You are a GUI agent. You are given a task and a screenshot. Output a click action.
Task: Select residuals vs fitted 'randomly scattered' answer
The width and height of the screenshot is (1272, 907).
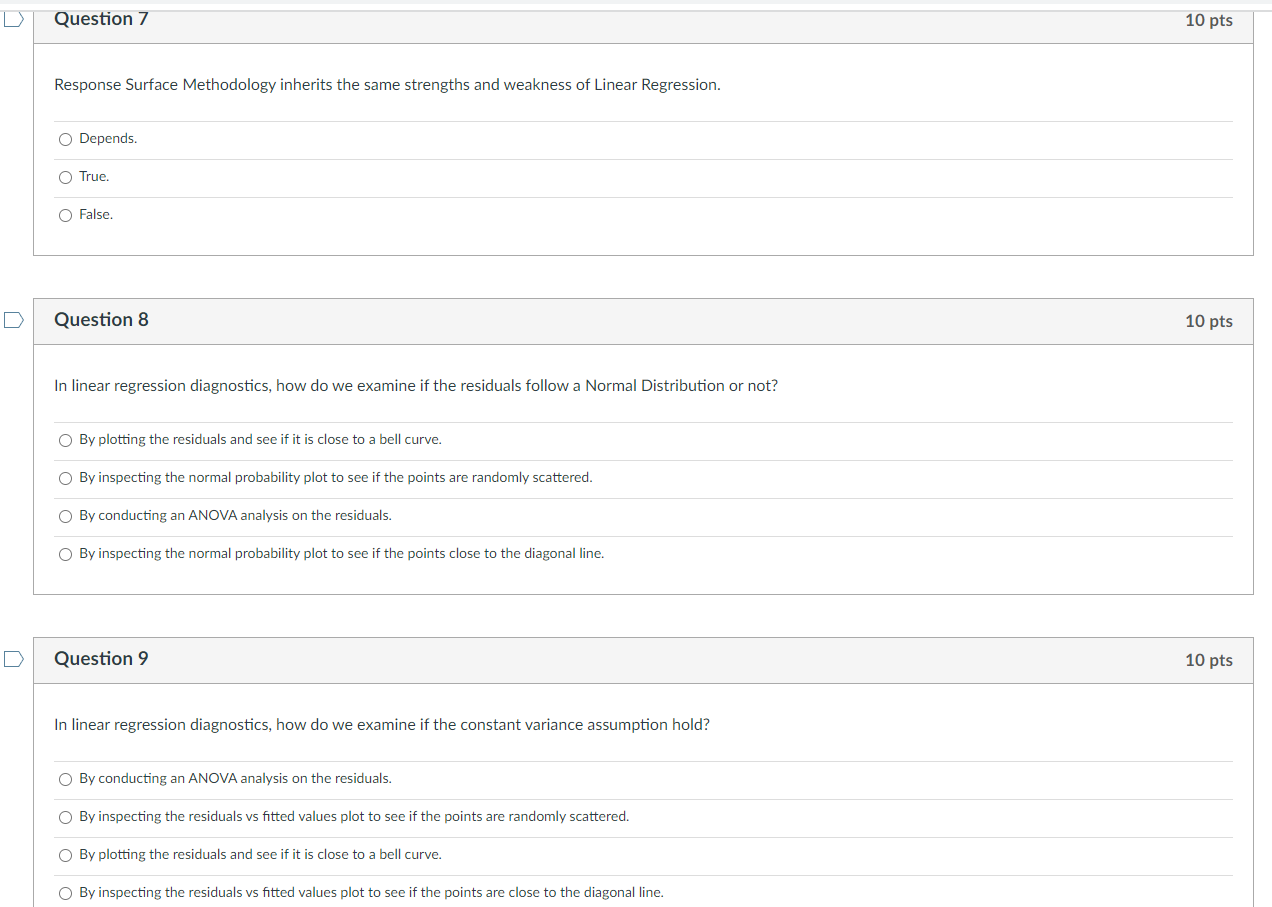pos(65,817)
